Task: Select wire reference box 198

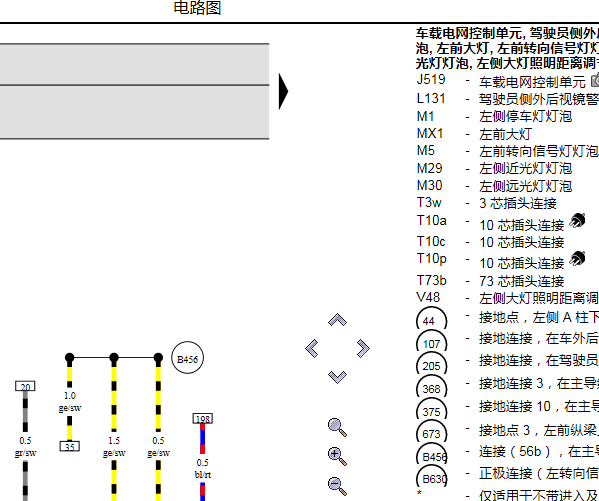Action: pyautogui.click(x=202, y=419)
